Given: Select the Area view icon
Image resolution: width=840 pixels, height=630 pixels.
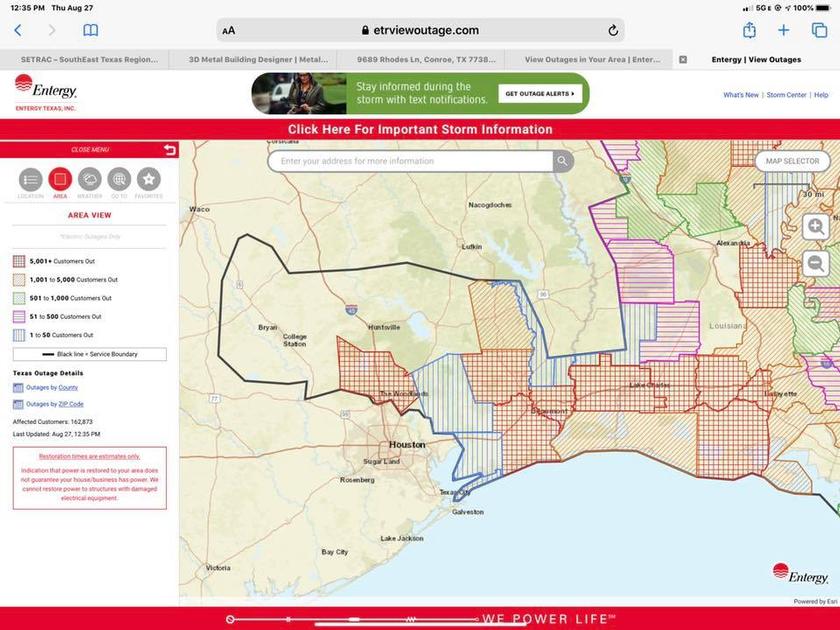Looking at the screenshot, I should click(60, 179).
